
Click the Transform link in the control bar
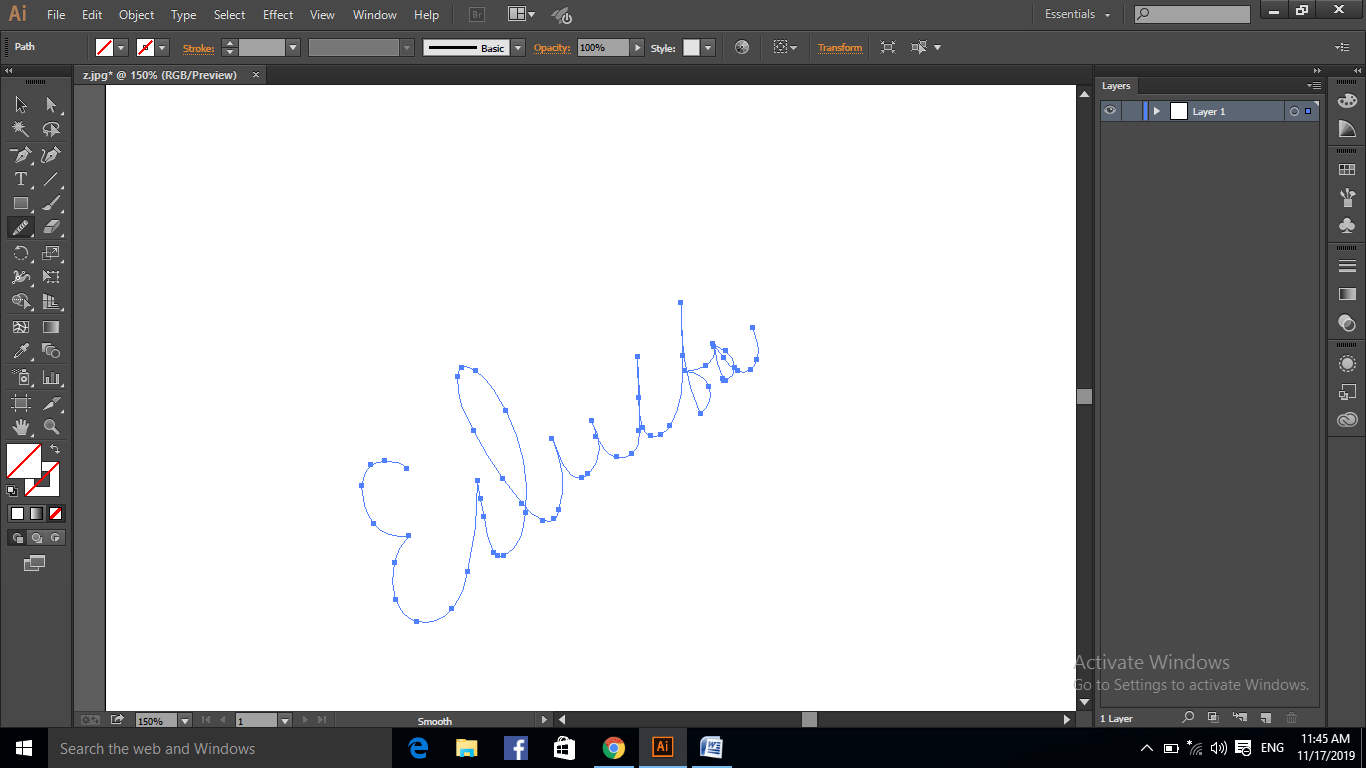point(840,47)
